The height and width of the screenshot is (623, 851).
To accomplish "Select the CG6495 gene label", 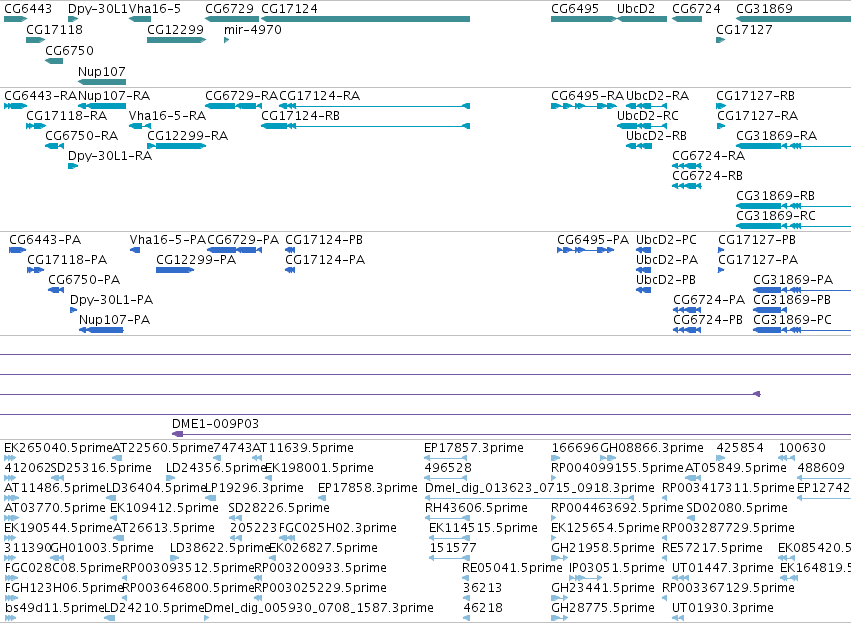I will pyautogui.click(x=575, y=9).
